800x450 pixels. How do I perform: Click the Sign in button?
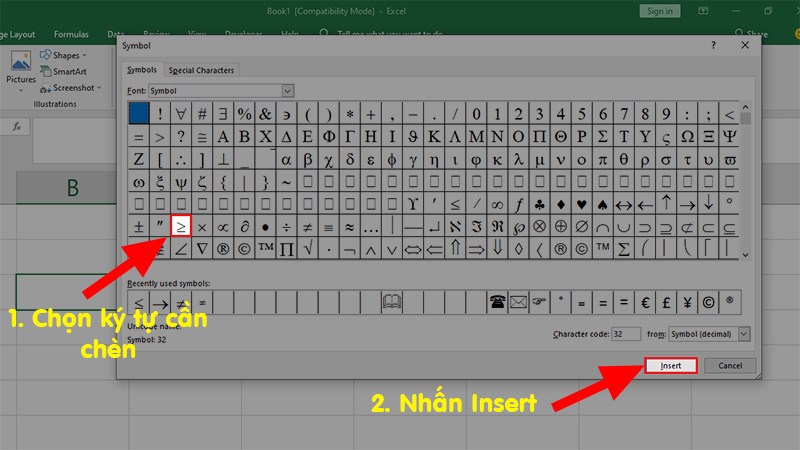(x=660, y=11)
